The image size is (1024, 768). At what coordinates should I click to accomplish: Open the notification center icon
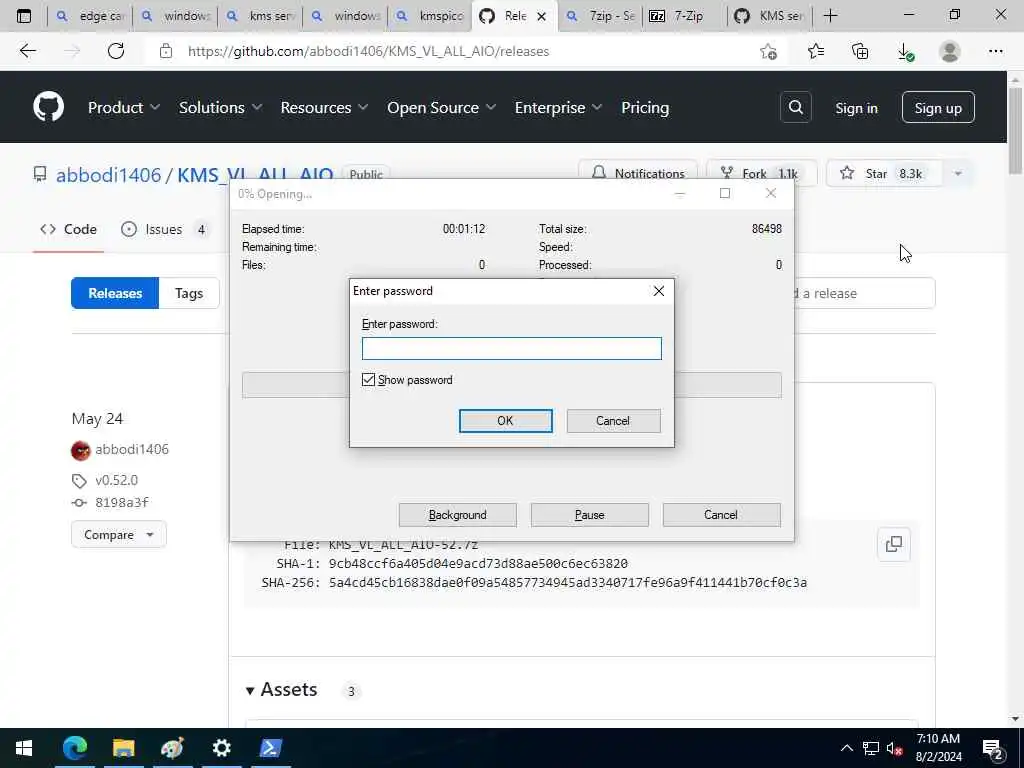tap(993, 749)
